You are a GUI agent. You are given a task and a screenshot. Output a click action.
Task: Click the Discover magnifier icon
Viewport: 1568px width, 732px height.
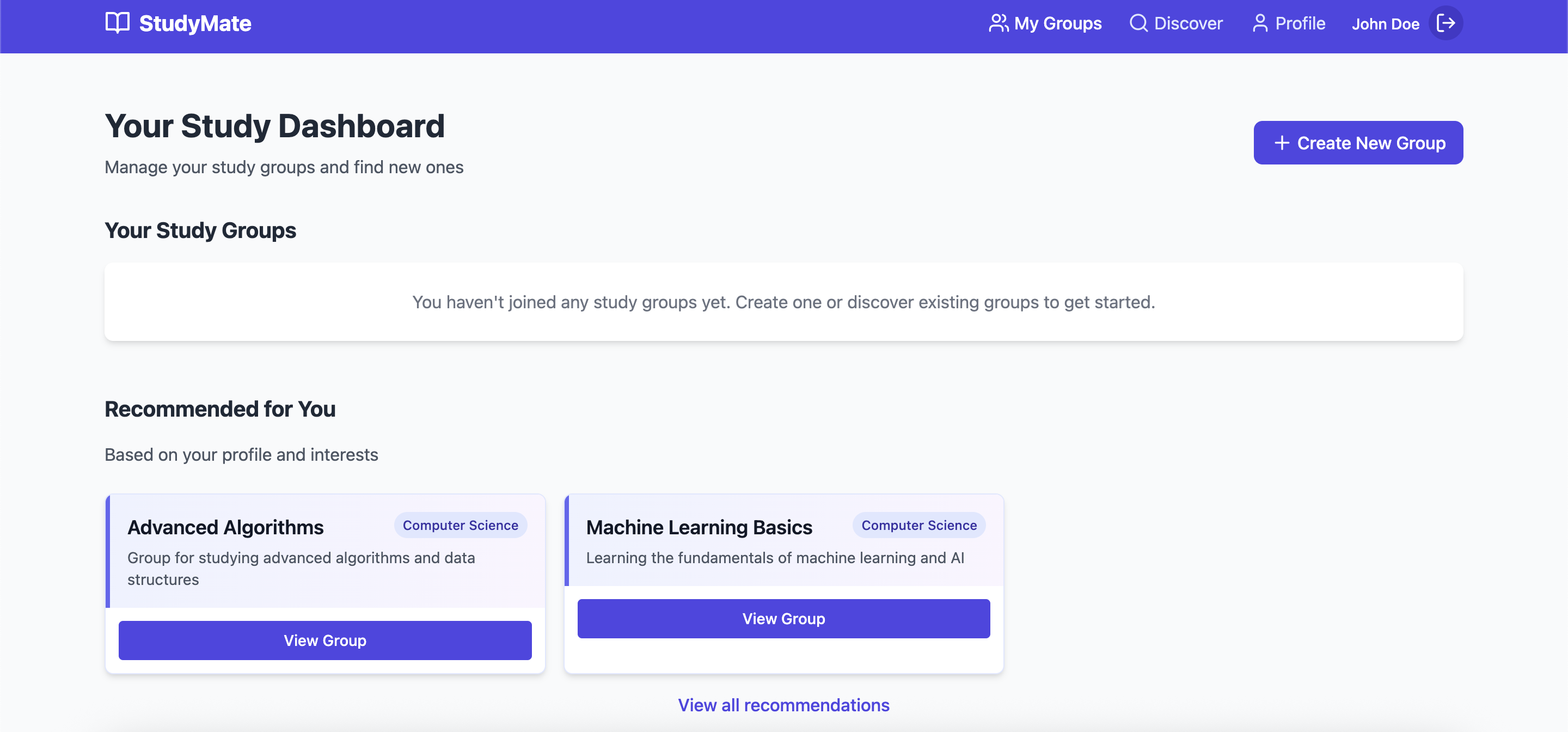pyautogui.click(x=1138, y=23)
